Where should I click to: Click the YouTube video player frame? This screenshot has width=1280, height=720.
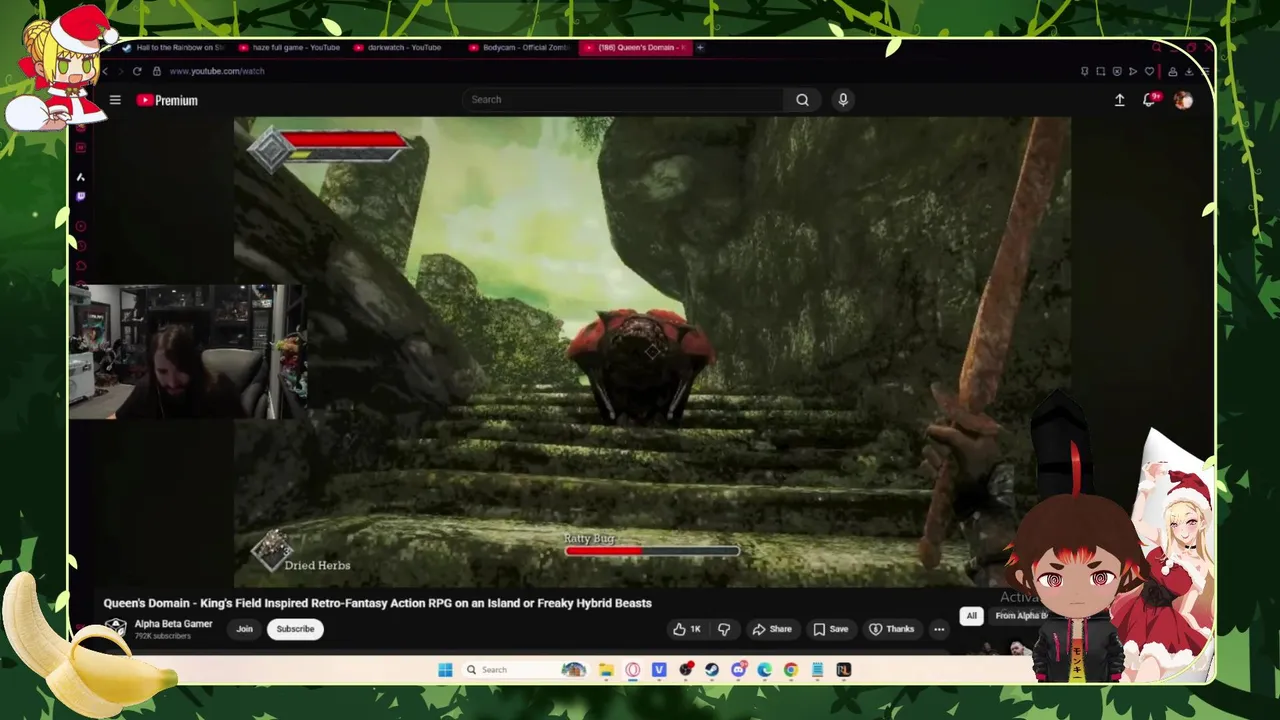click(x=652, y=352)
